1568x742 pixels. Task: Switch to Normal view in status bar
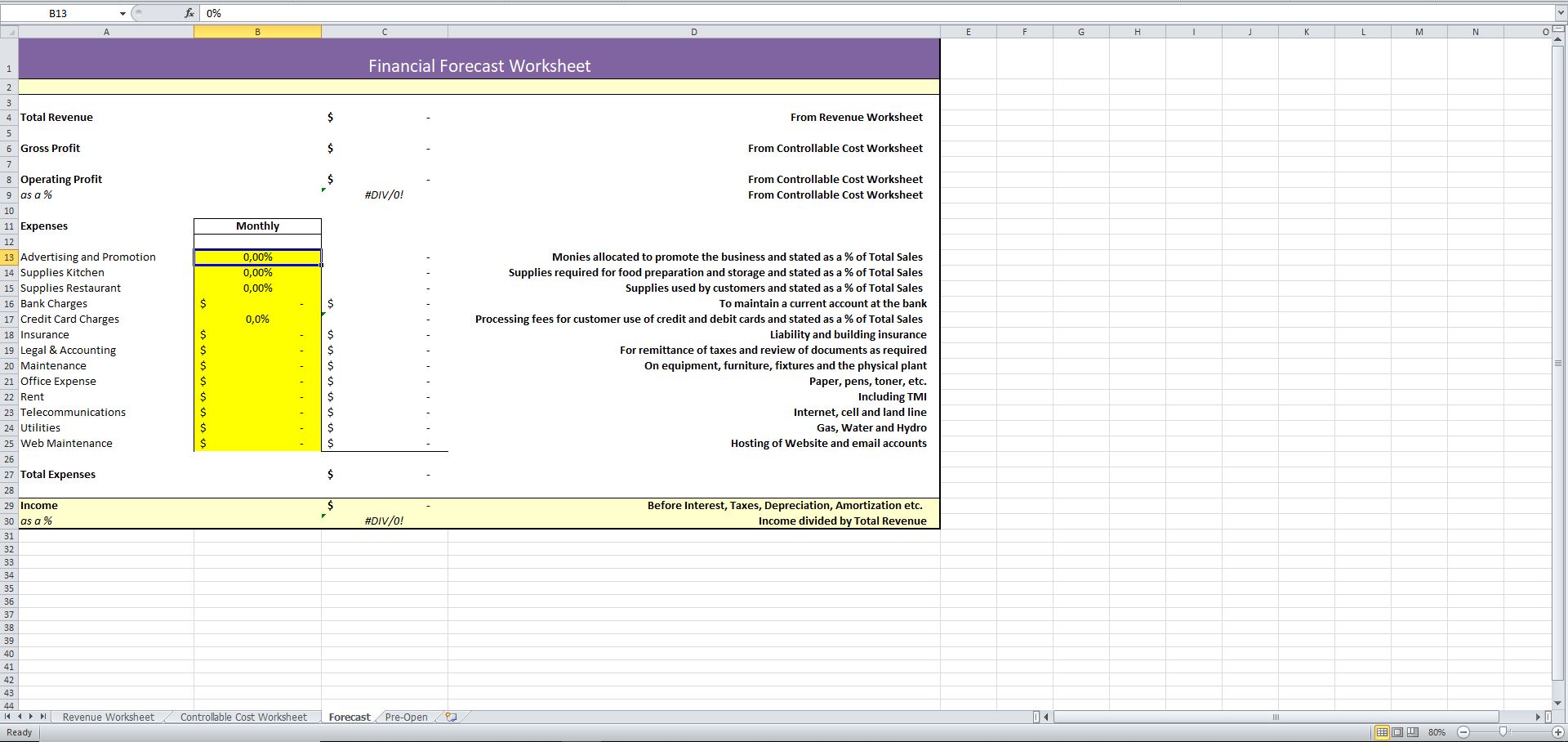(1382, 732)
